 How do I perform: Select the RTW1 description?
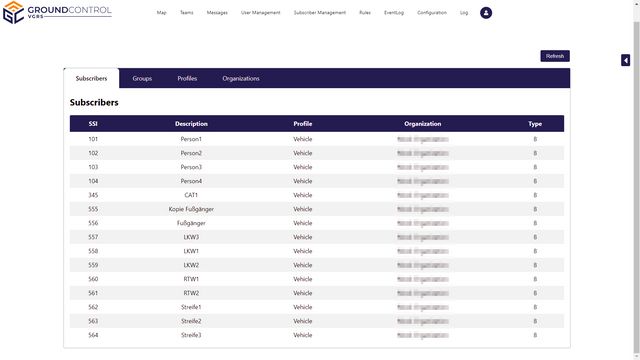191,279
